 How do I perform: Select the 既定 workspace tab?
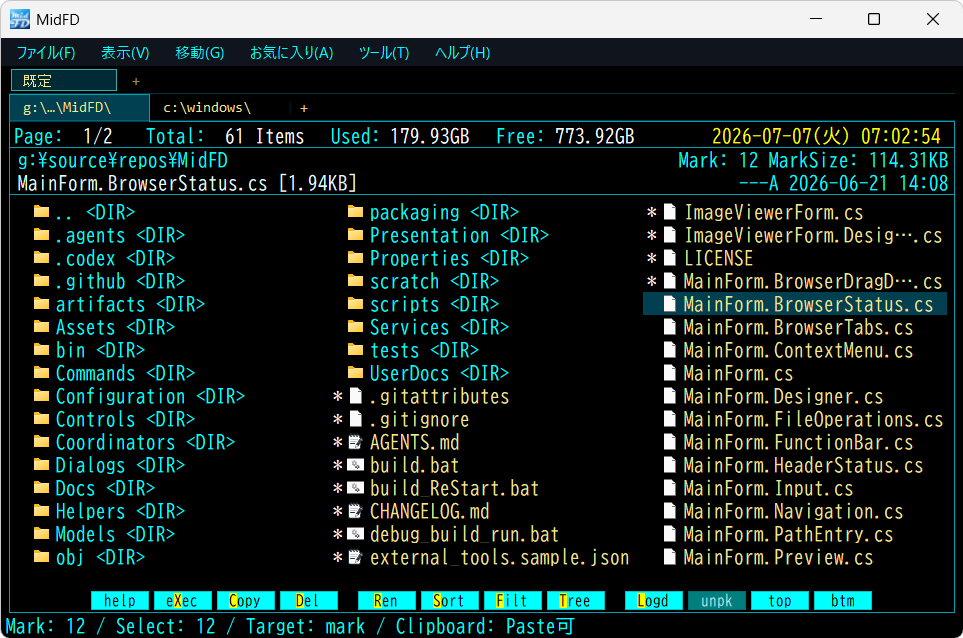64,80
